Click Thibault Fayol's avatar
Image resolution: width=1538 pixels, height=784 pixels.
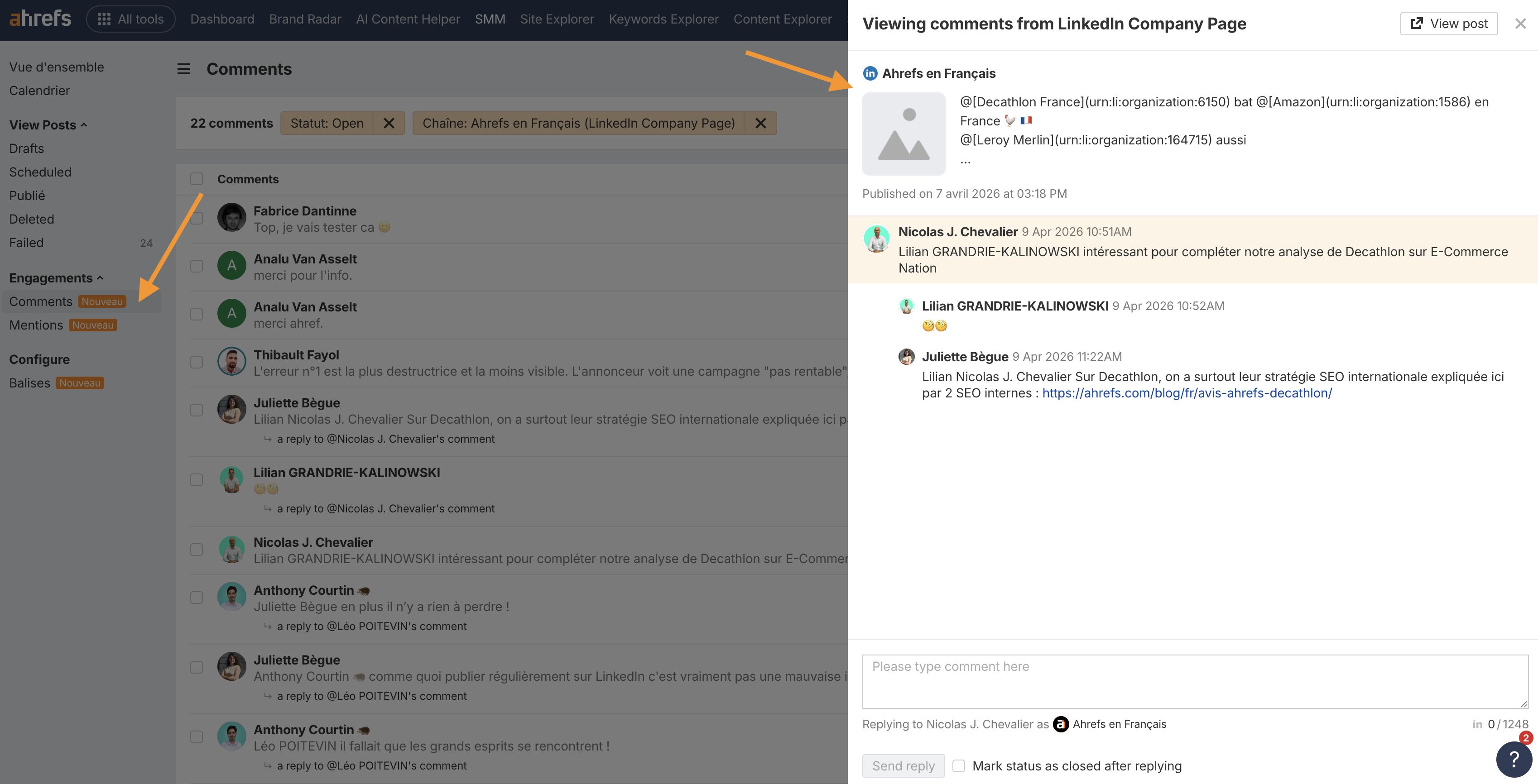pyautogui.click(x=232, y=362)
